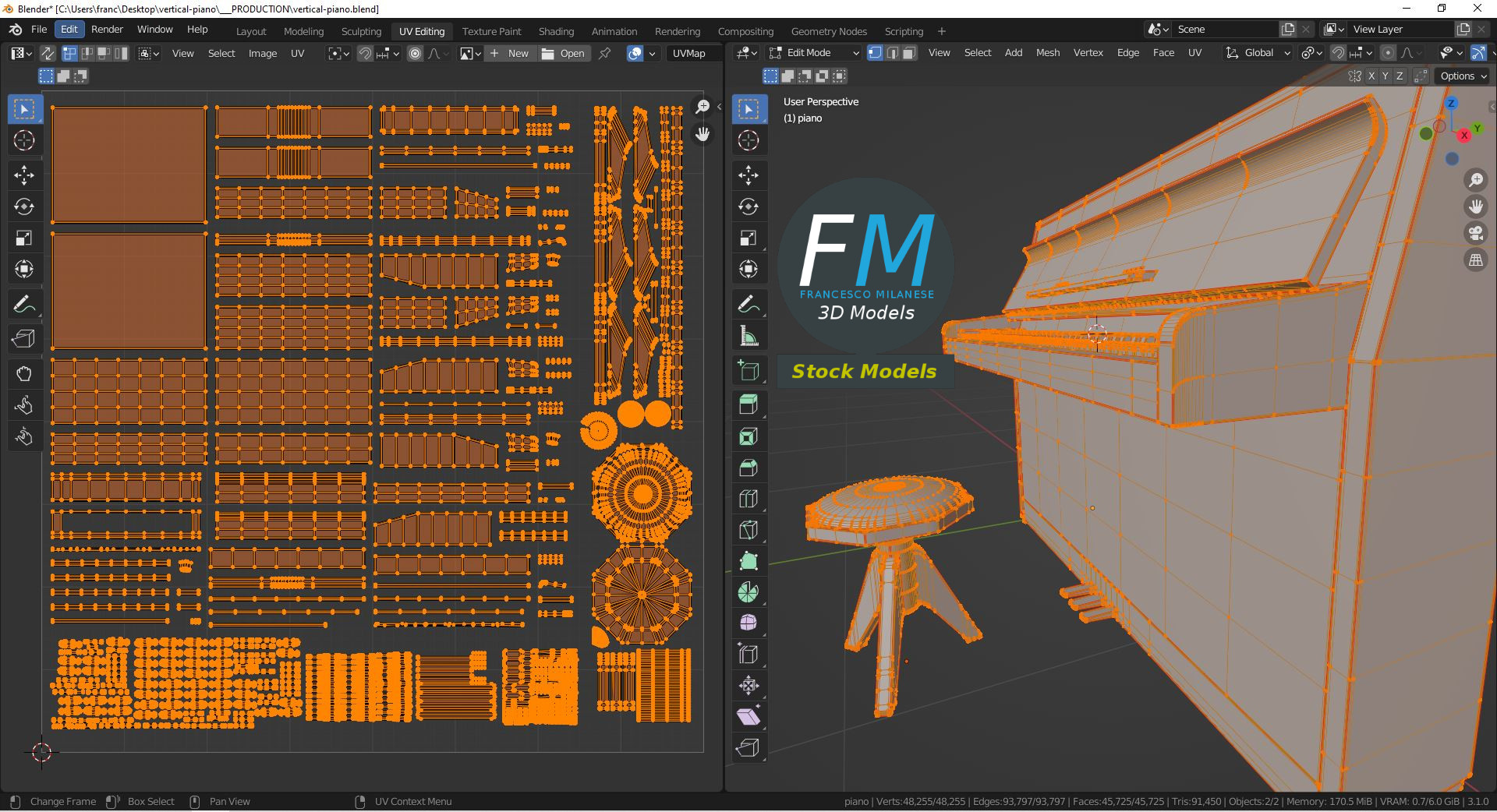This screenshot has height=812, width=1497.
Task: Select the Grab sculpt tool in UV editor
Action: pyautogui.click(x=24, y=374)
